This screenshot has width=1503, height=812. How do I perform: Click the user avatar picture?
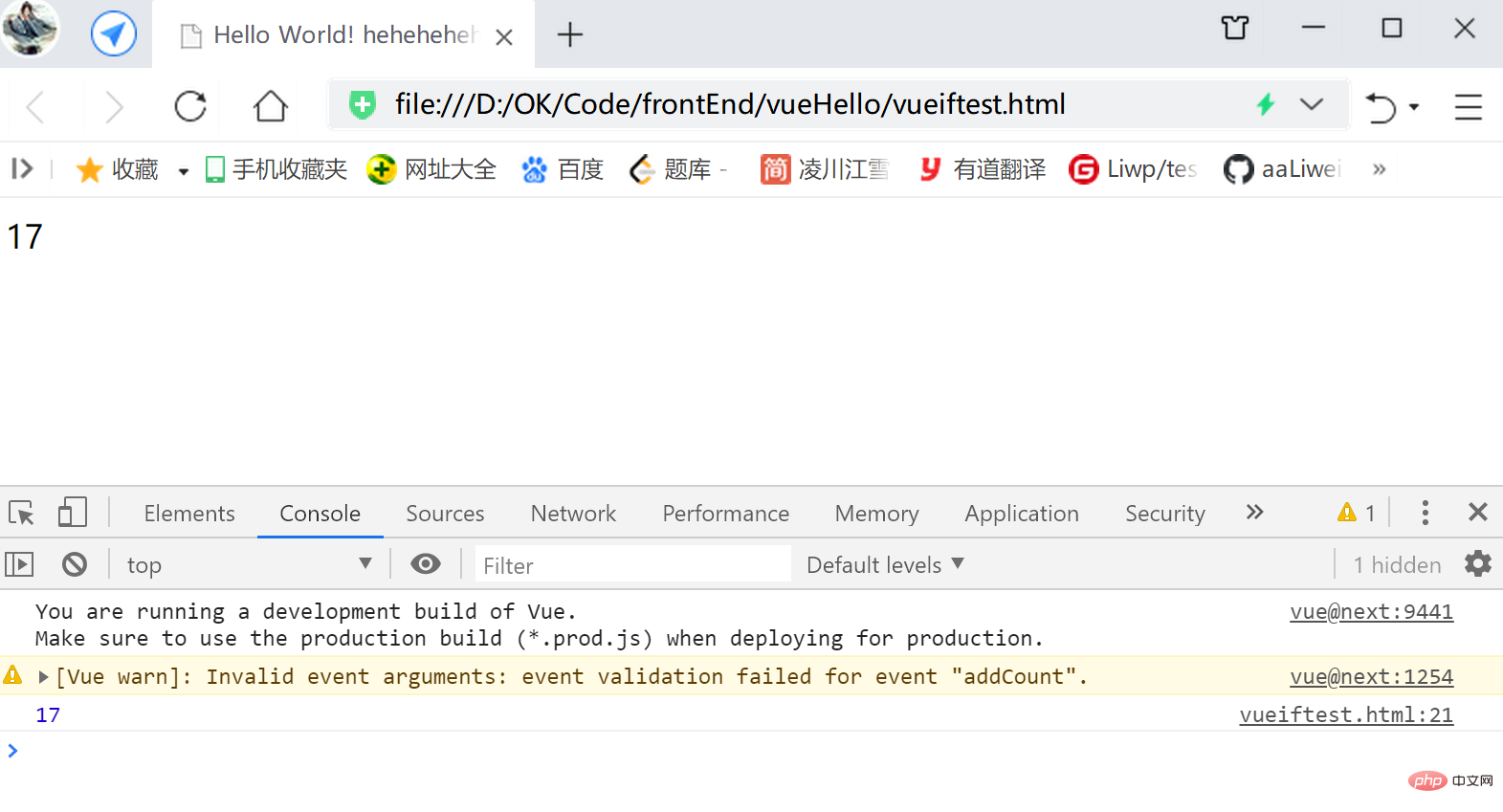pos(31,29)
